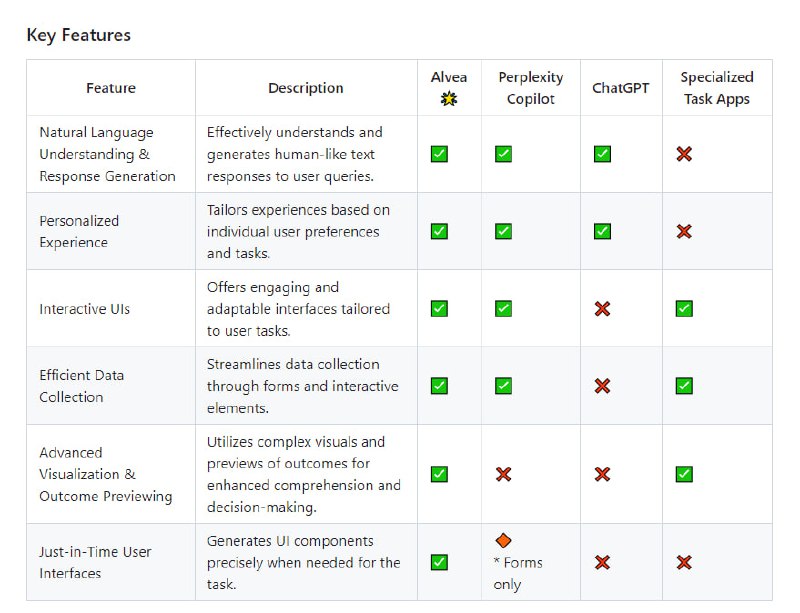Click the Feature column header
800x613 pixels.
pos(110,88)
